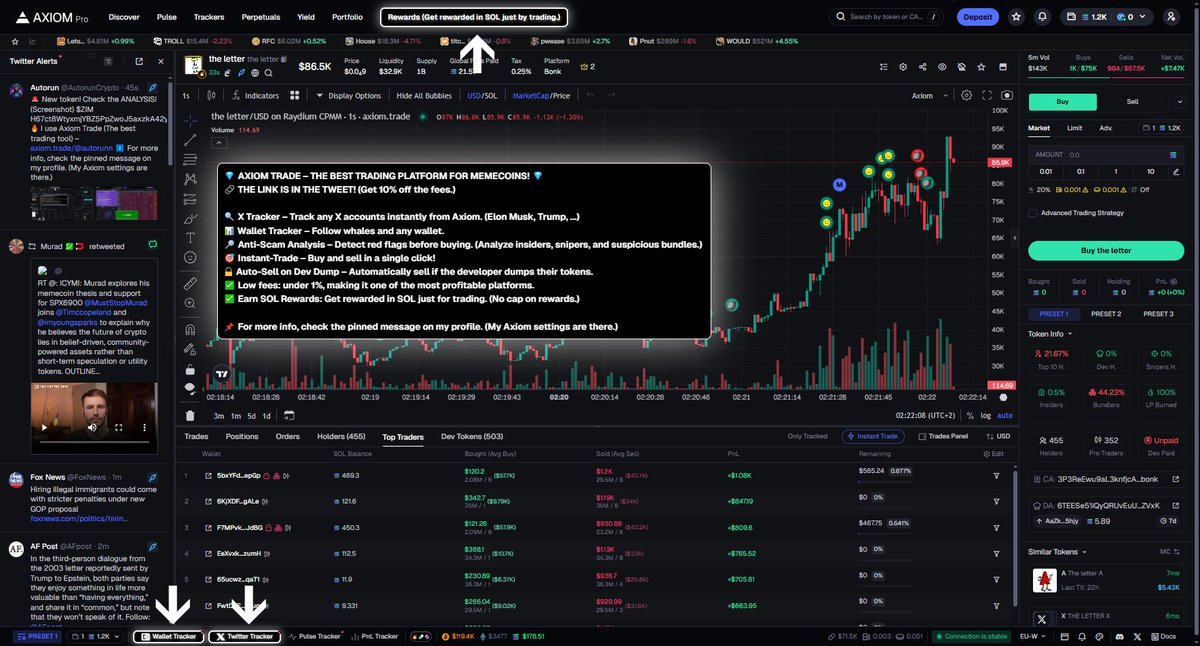The image size is (1200, 646).
Task: Favorite this token with the star icon
Action: (x=980, y=67)
